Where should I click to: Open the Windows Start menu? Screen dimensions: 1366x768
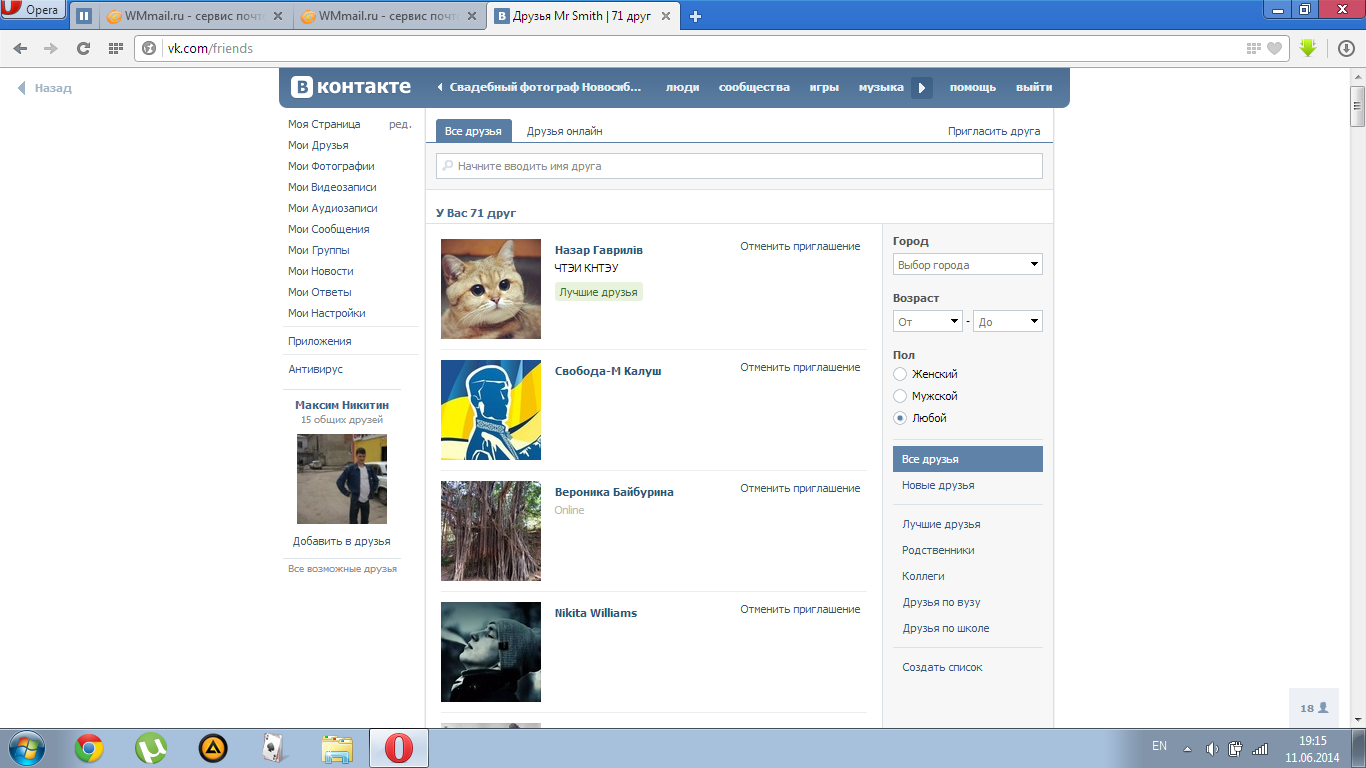(27, 748)
